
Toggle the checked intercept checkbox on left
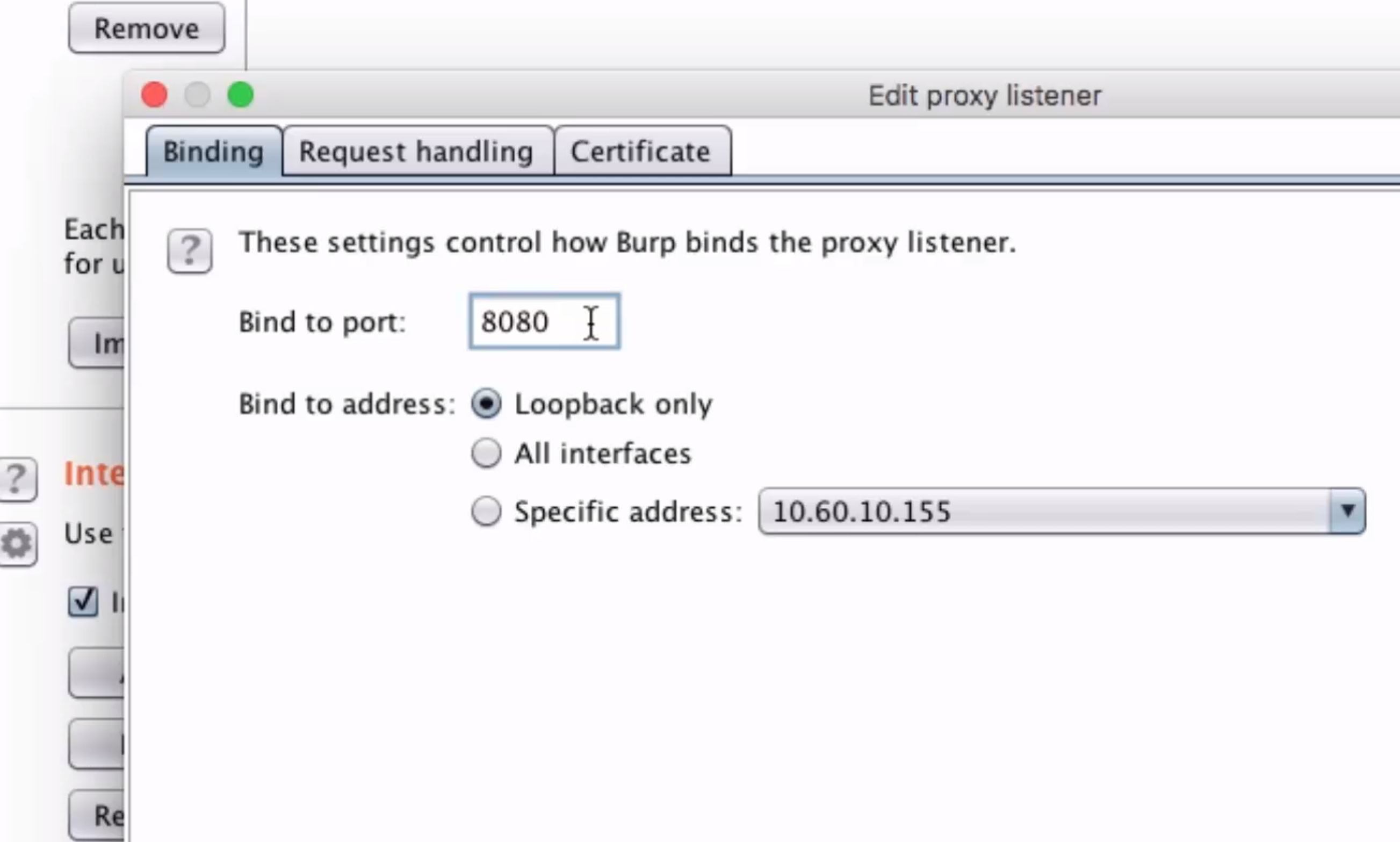coord(83,601)
